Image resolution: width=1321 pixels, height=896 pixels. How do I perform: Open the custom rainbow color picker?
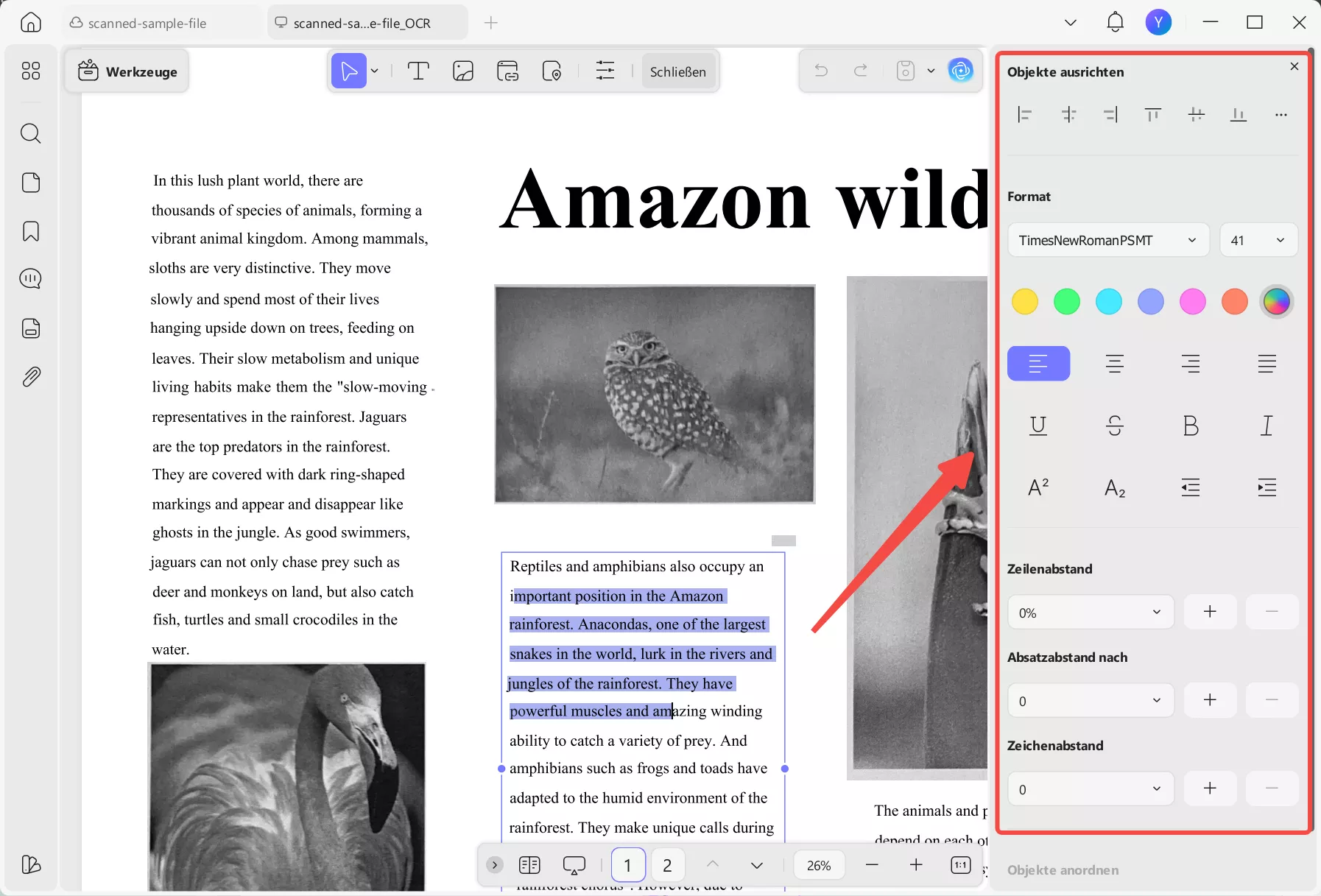(x=1276, y=301)
